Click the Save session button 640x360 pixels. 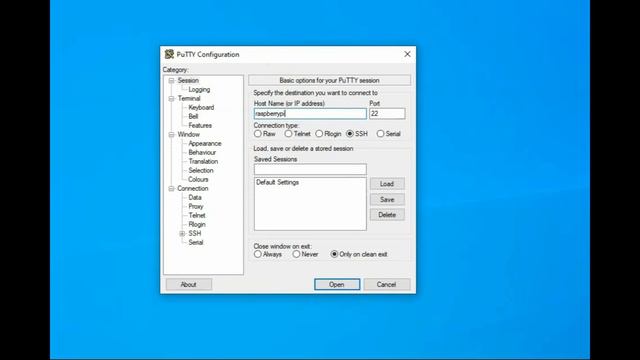[x=387, y=199]
